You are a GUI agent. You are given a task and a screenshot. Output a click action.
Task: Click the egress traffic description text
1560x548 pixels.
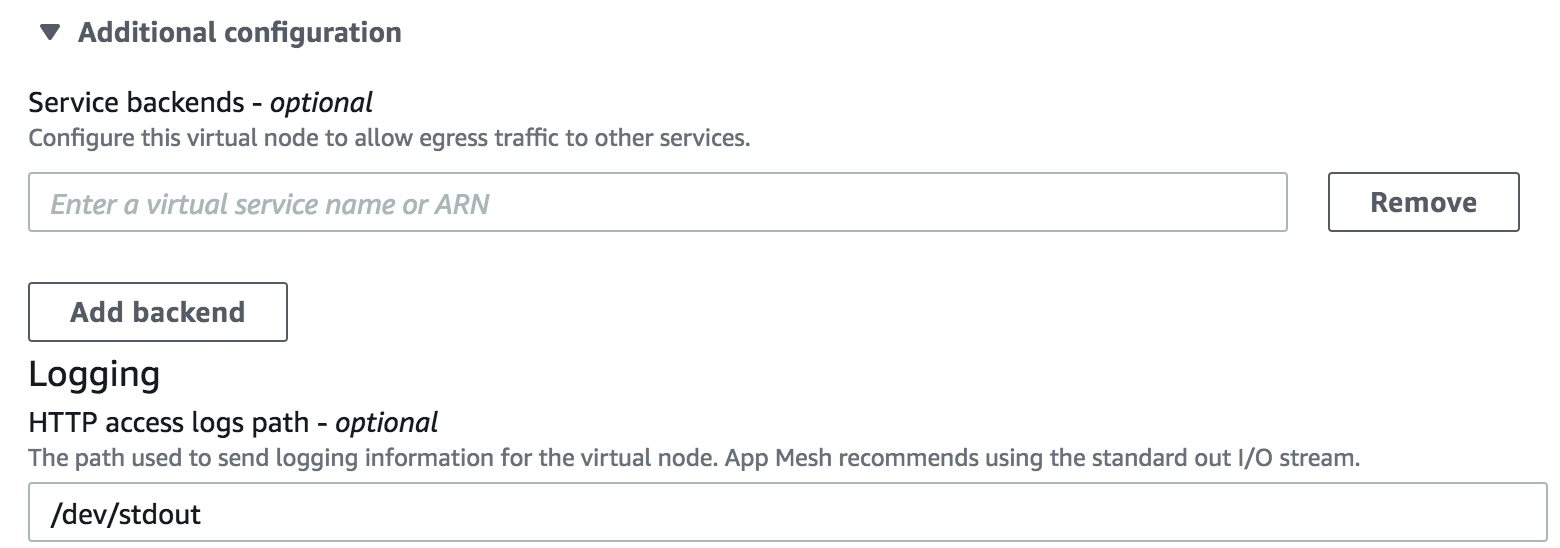click(x=388, y=137)
